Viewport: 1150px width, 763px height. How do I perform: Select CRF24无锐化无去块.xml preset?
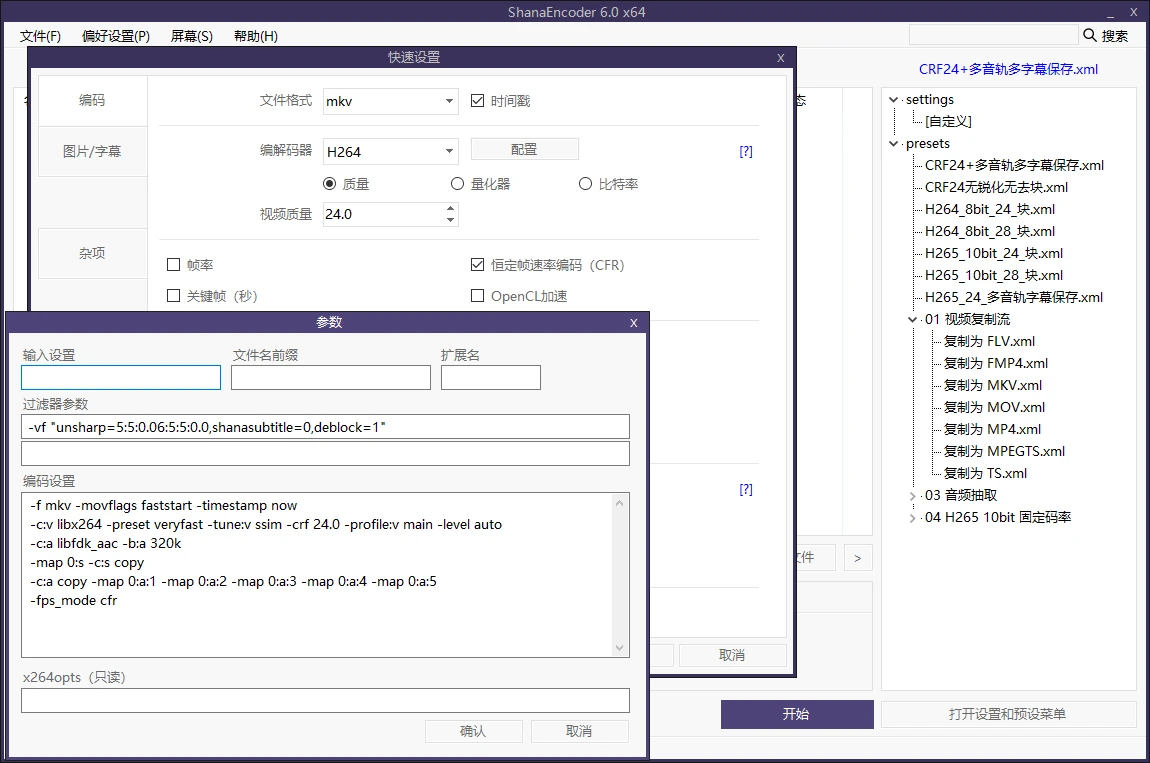click(x=997, y=188)
